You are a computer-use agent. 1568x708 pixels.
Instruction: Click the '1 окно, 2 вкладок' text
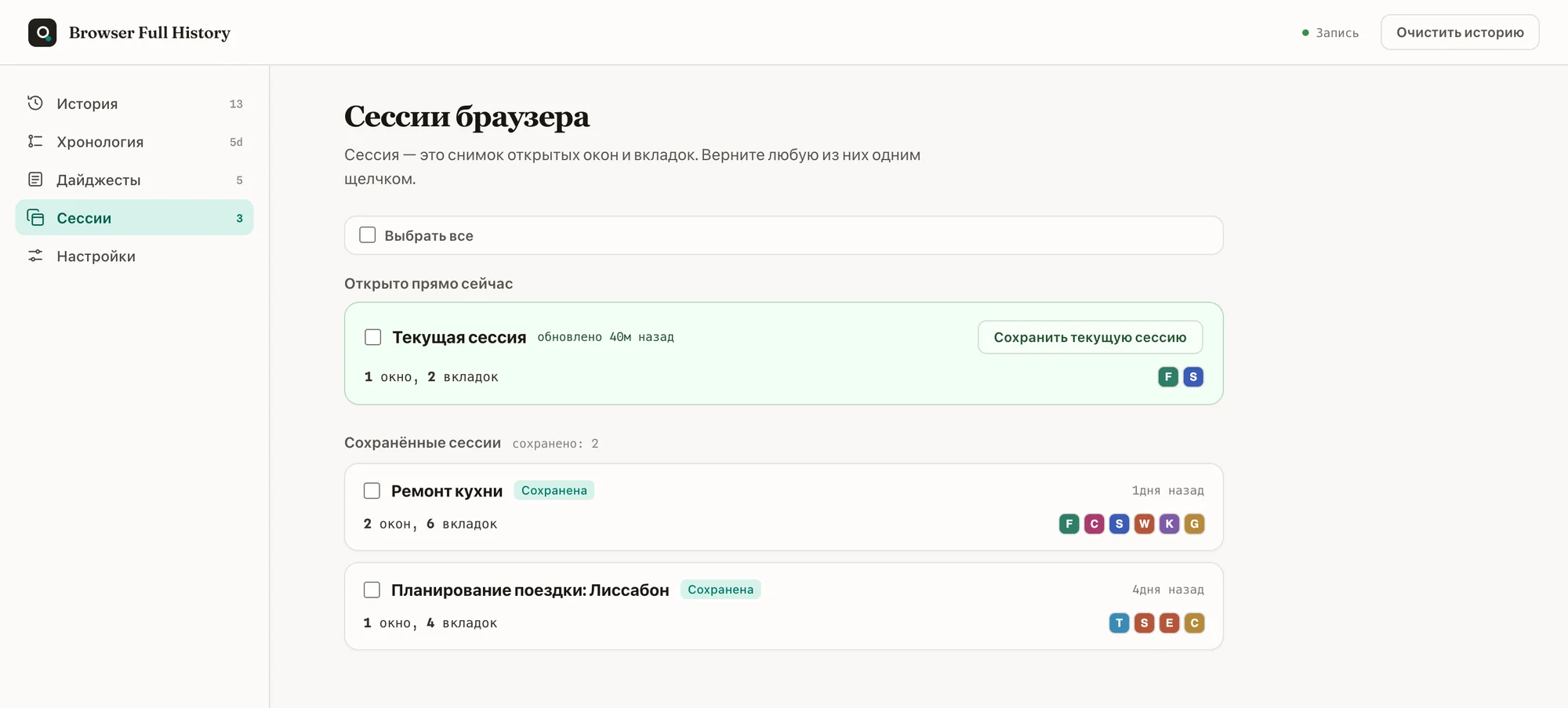point(431,376)
